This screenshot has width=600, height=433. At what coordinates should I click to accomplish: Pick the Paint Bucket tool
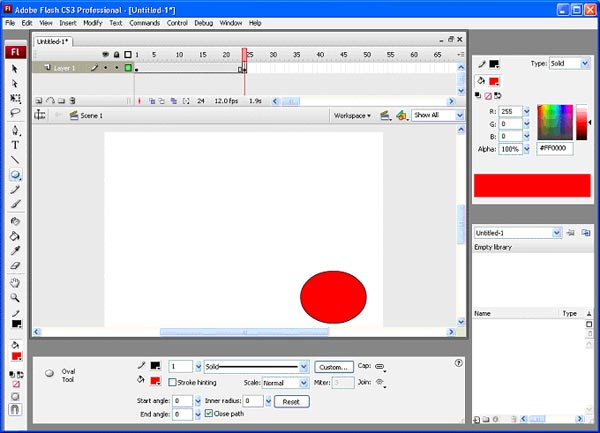tap(15, 236)
